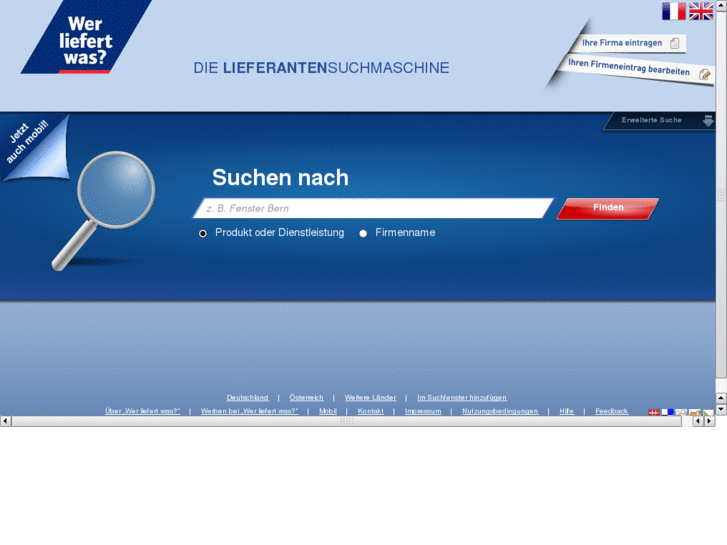The image size is (727, 545).
Task: Switch language with the UK flag
Action: 701,11
